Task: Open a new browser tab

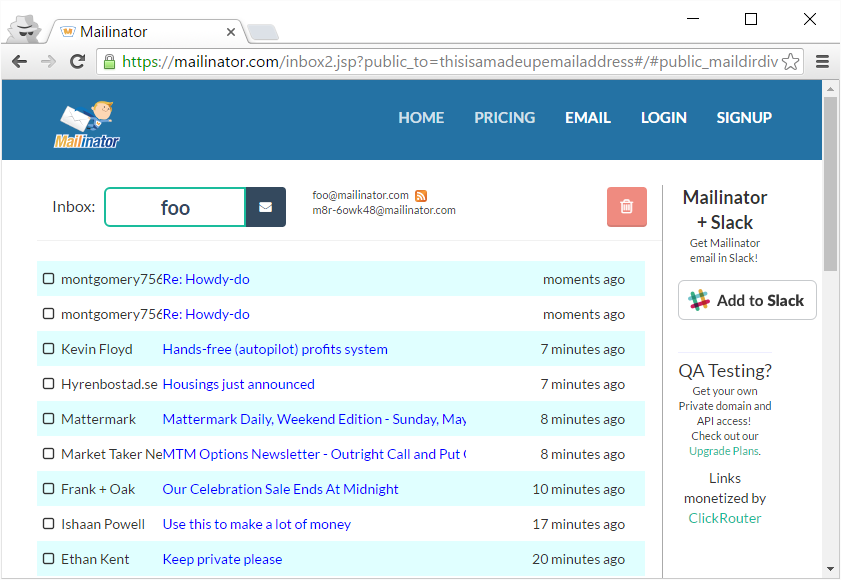Action: click(263, 32)
